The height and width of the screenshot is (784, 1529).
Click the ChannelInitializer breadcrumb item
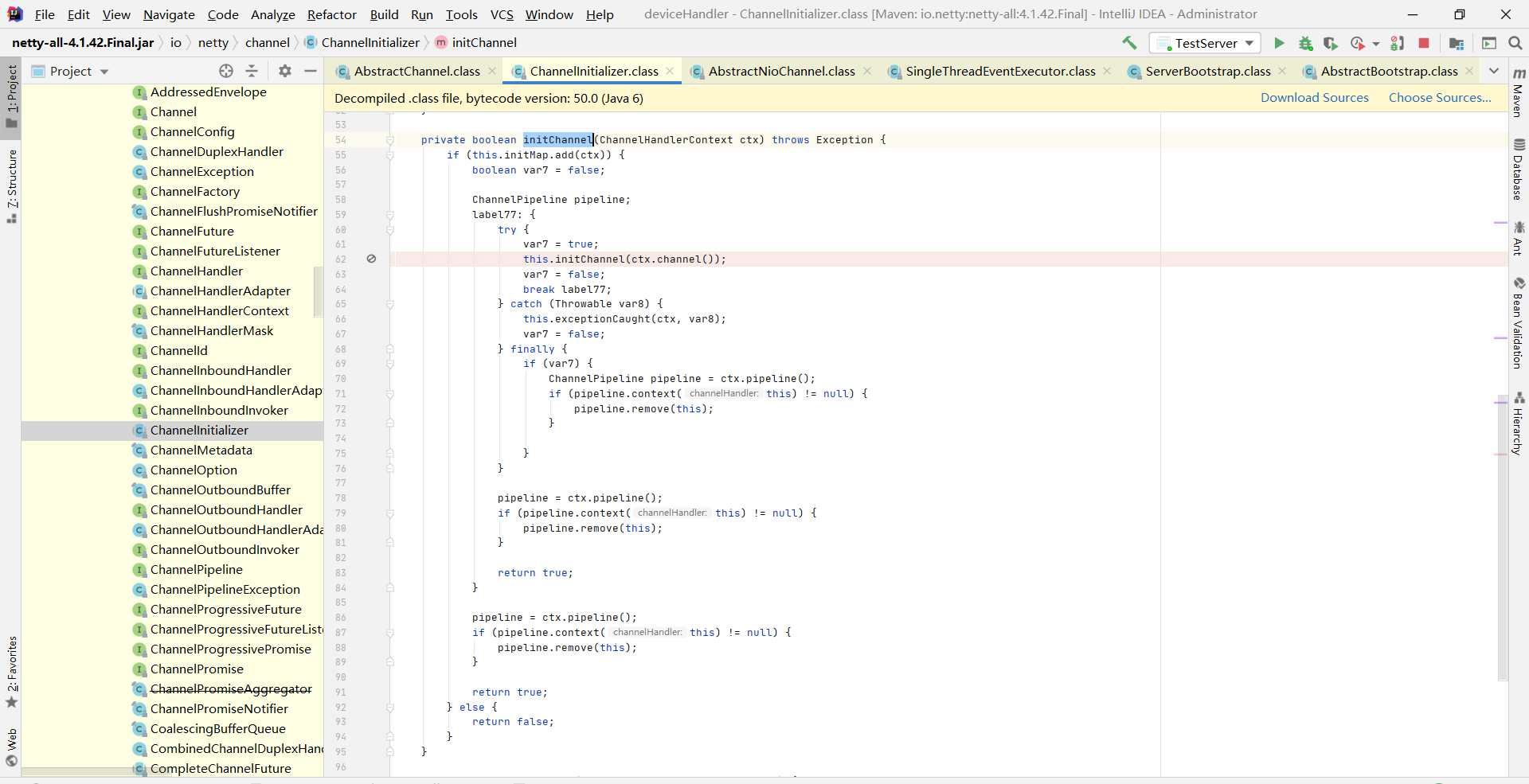362,42
